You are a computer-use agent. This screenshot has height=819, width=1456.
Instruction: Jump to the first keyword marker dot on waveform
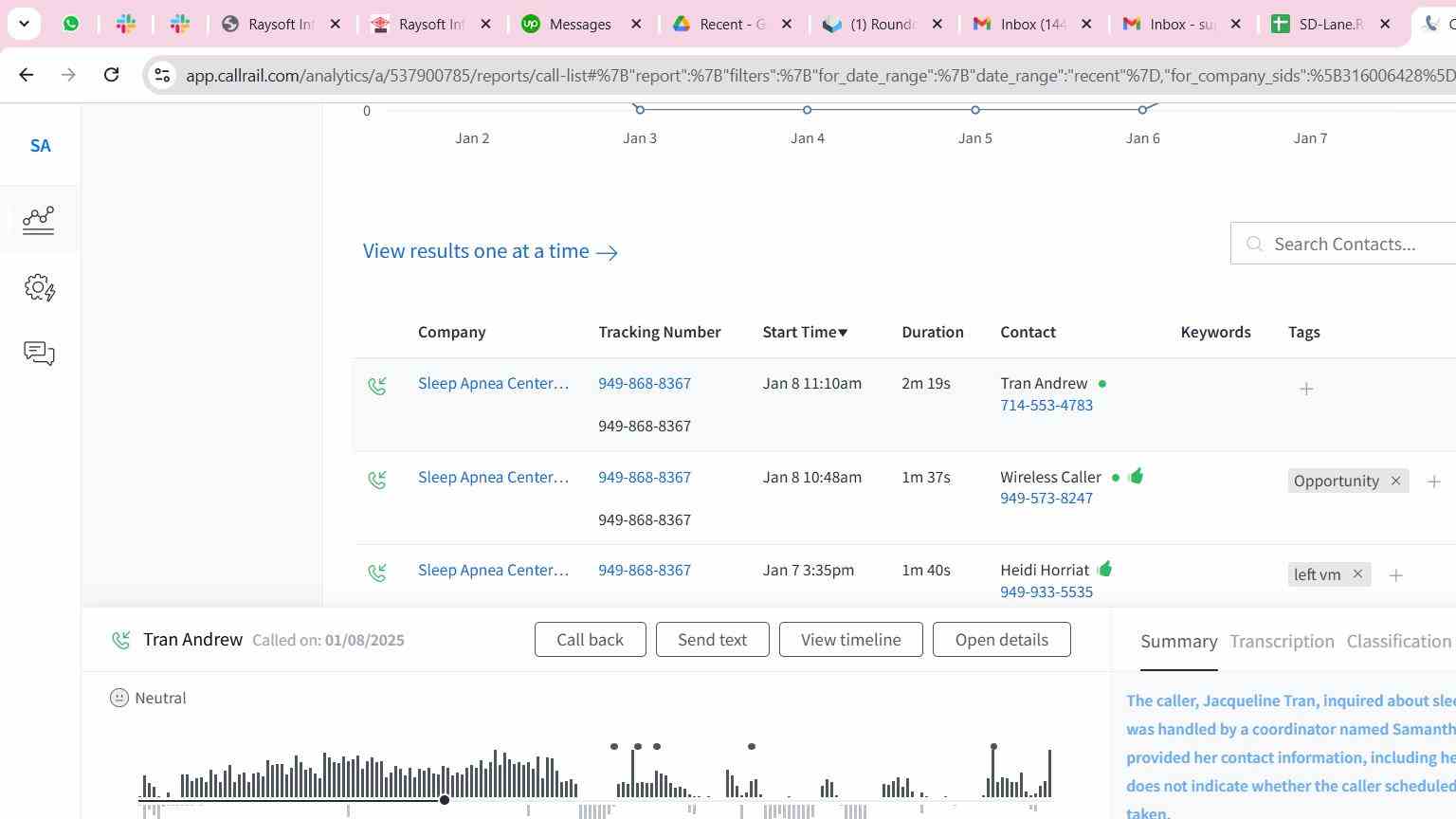point(614,747)
